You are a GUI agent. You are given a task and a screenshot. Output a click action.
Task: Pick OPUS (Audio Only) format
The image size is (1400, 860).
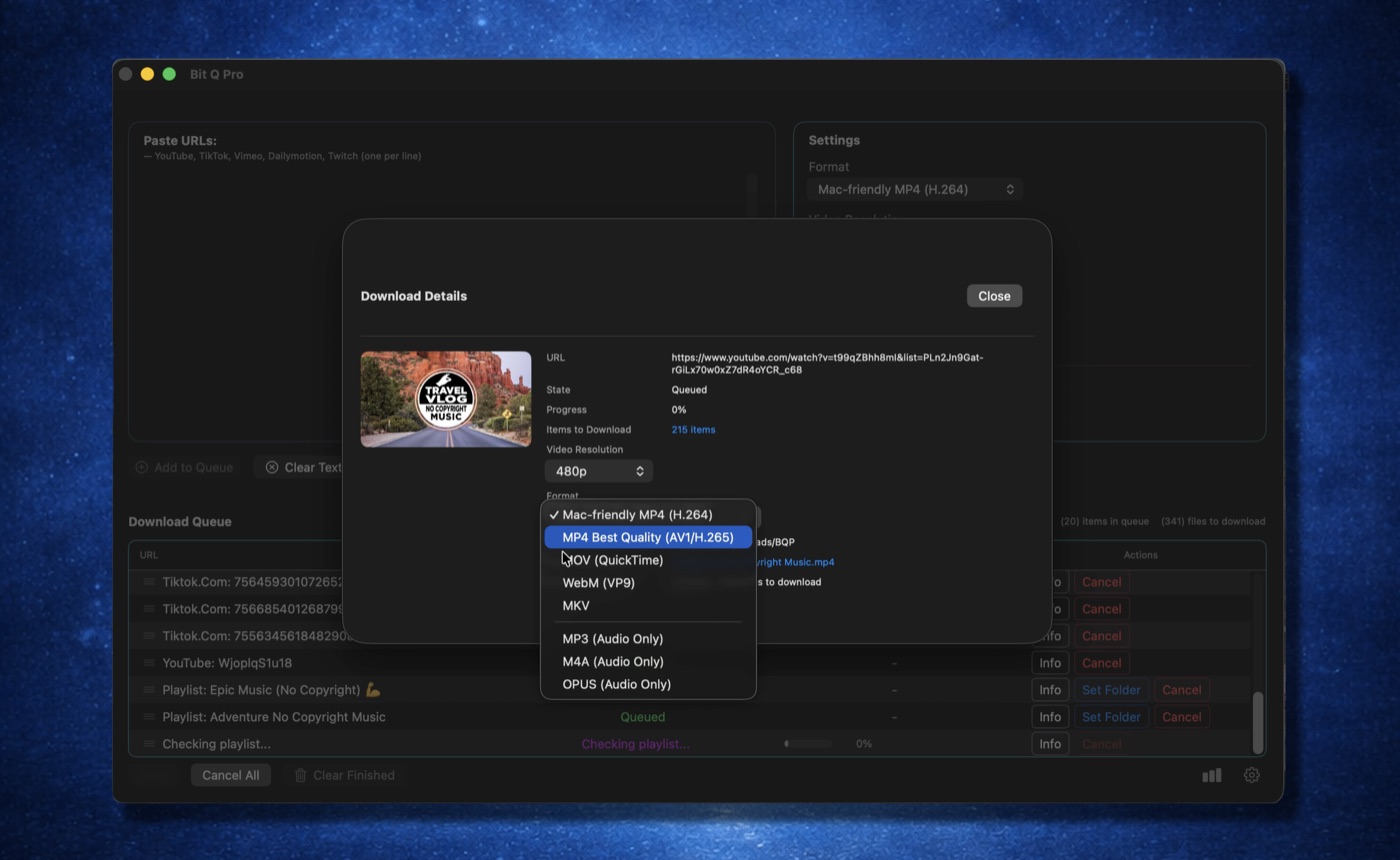(x=648, y=685)
